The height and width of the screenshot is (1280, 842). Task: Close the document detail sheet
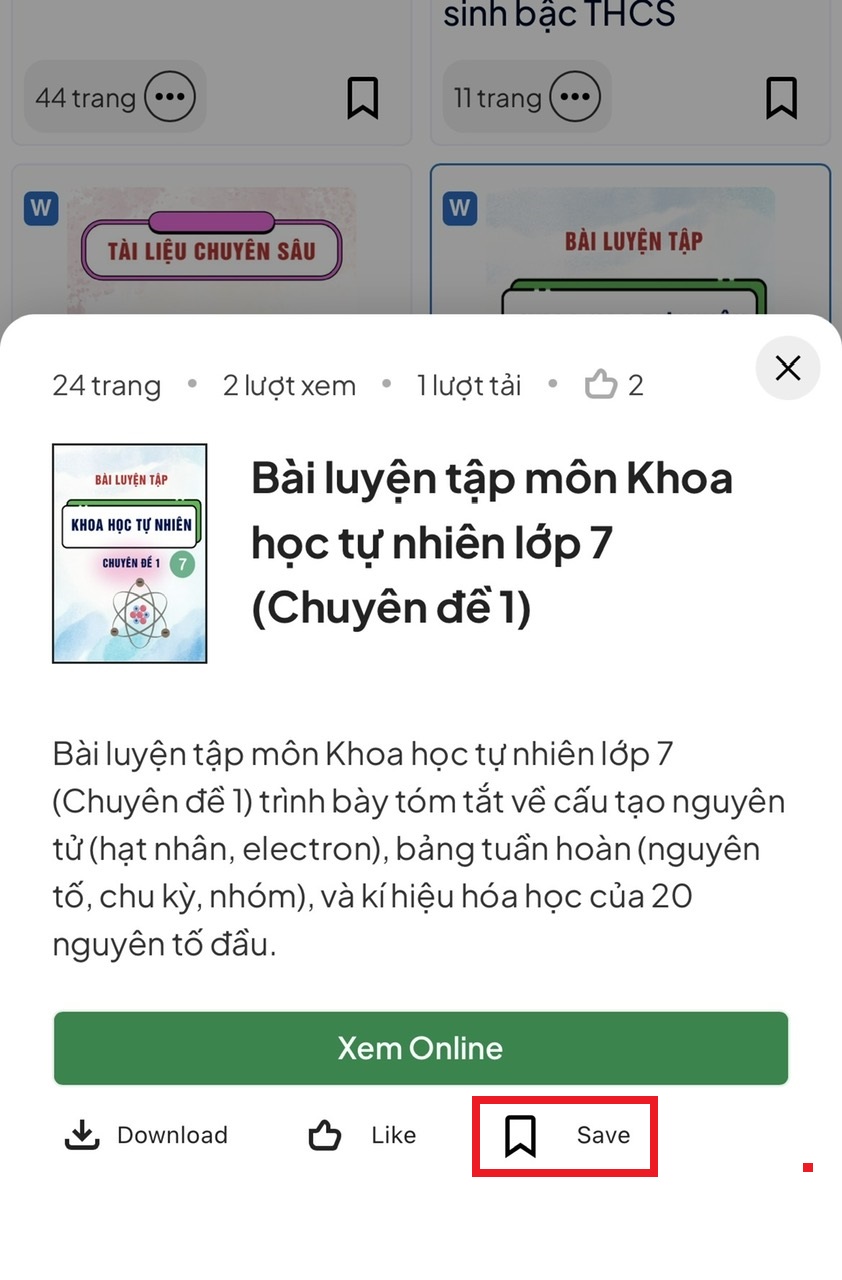tap(788, 368)
